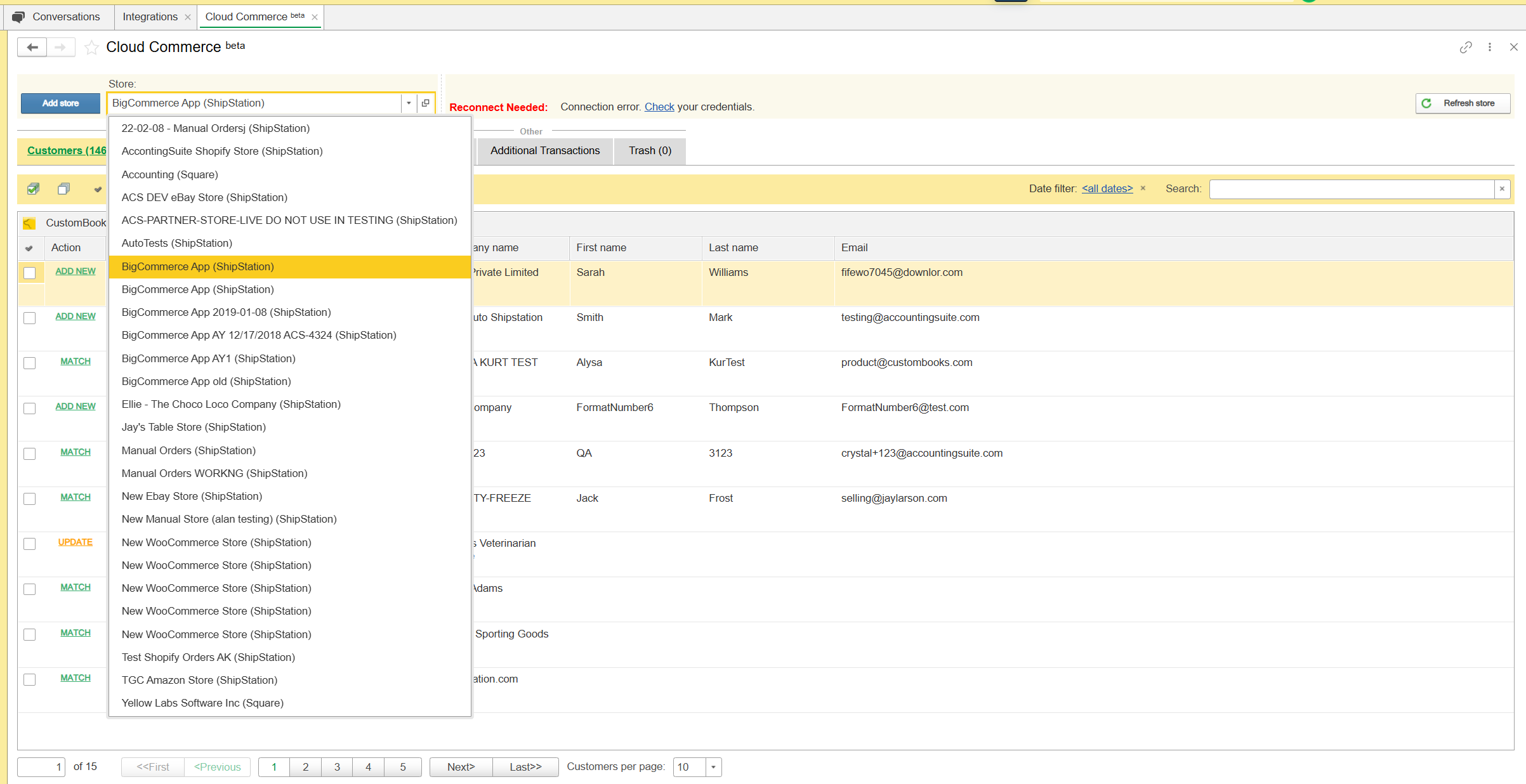The width and height of the screenshot is (1526, 784).
Task: Switch to Additional Transactions tab
Action: [544, 151]
